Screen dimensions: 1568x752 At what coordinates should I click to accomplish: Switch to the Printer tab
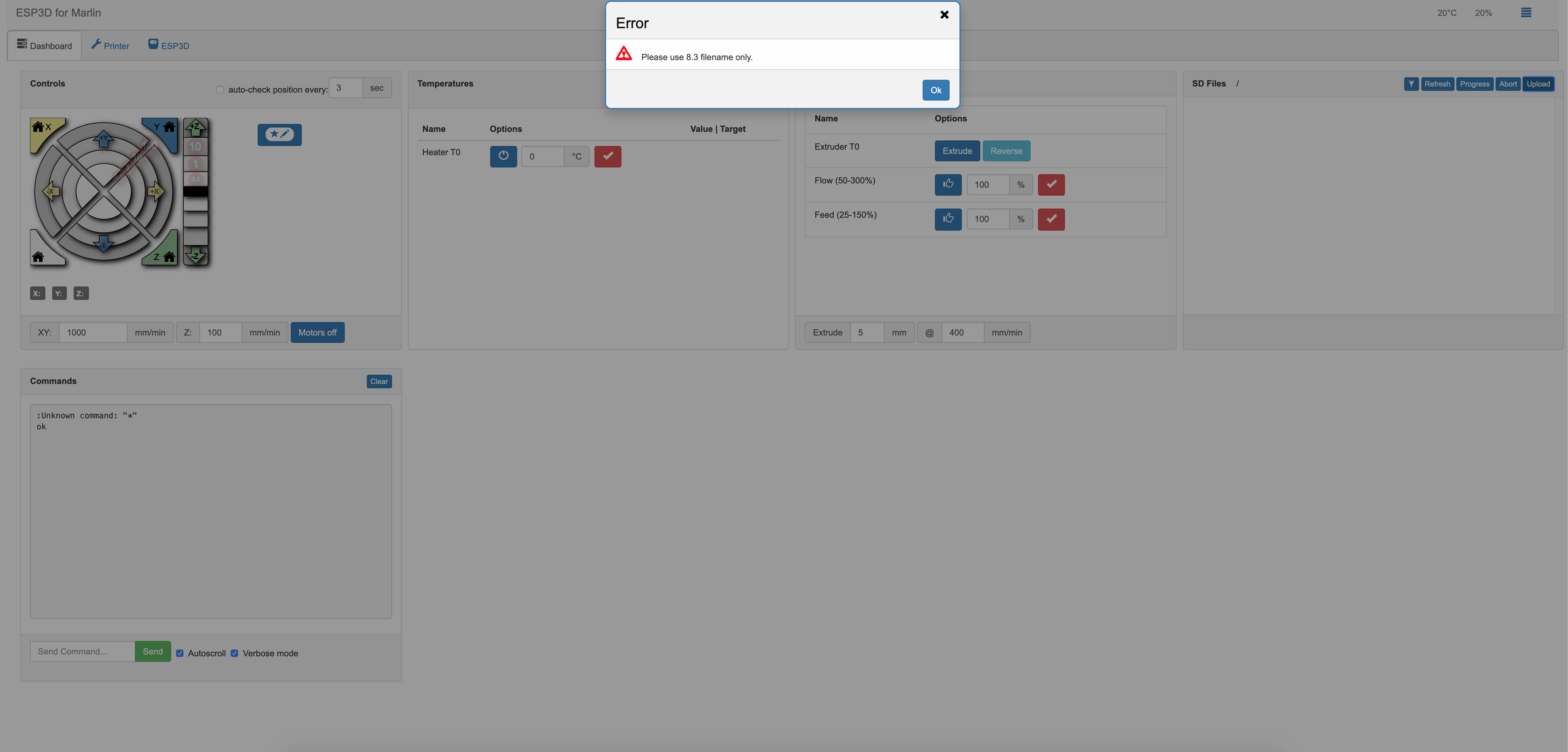coord(110,45)
